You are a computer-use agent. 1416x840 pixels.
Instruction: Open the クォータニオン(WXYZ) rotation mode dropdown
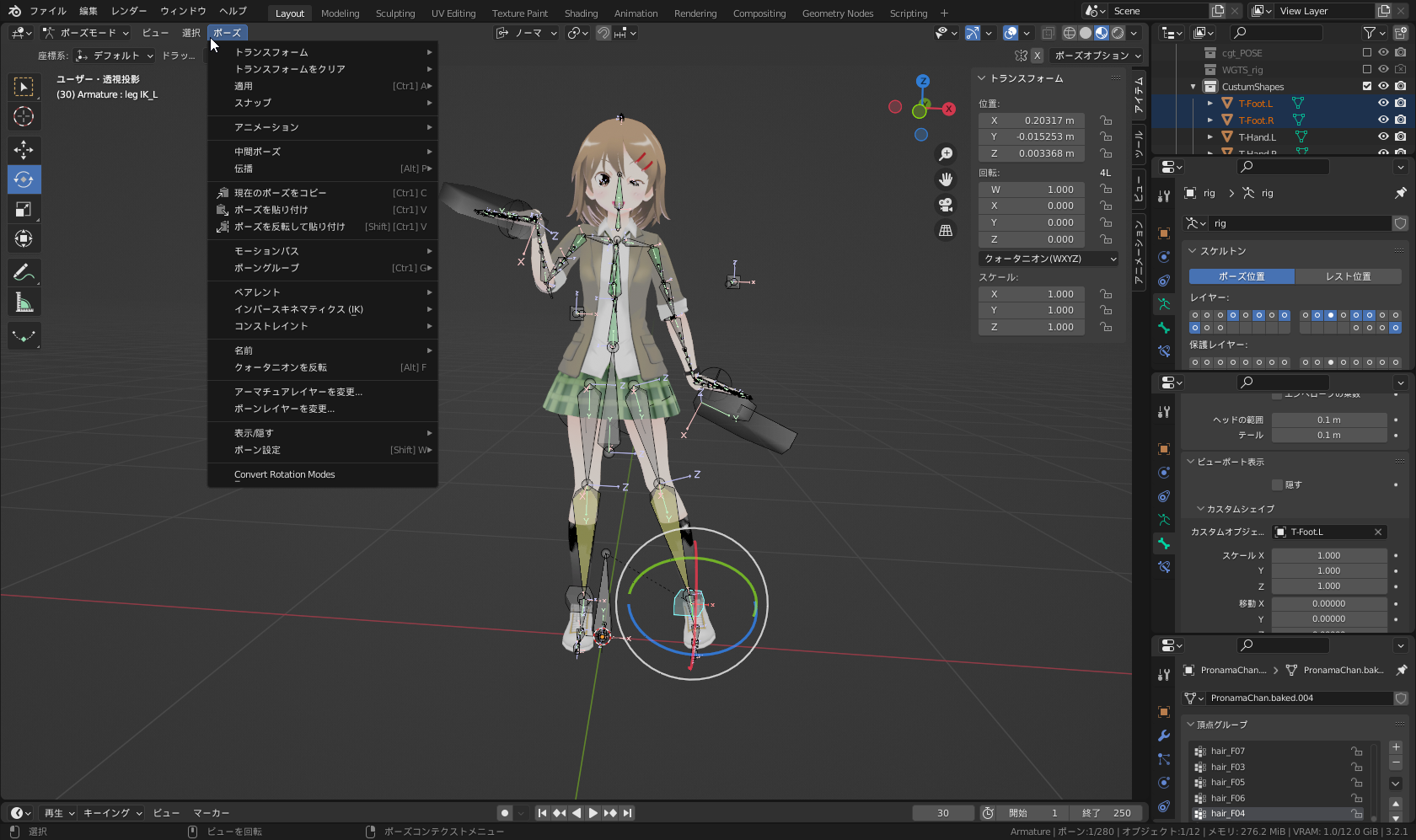pyautogui.click(x=1048, y=259)
